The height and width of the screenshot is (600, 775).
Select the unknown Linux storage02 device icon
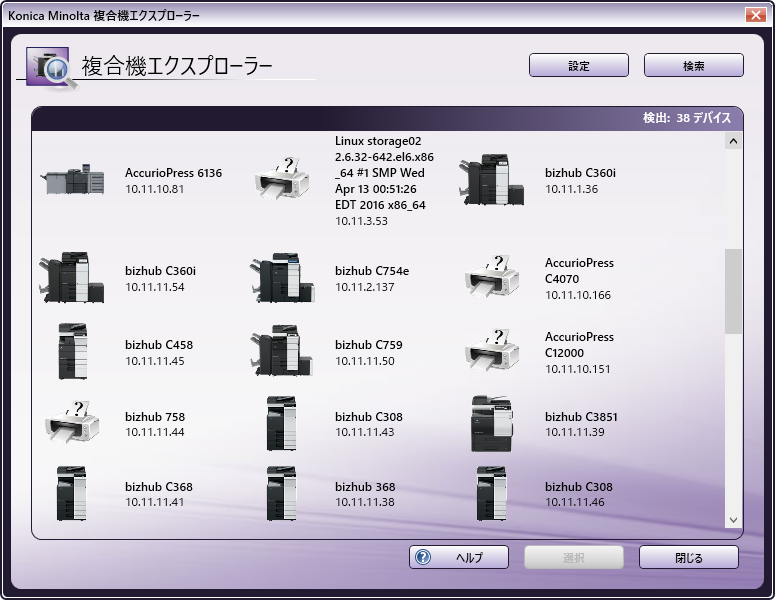282,178
